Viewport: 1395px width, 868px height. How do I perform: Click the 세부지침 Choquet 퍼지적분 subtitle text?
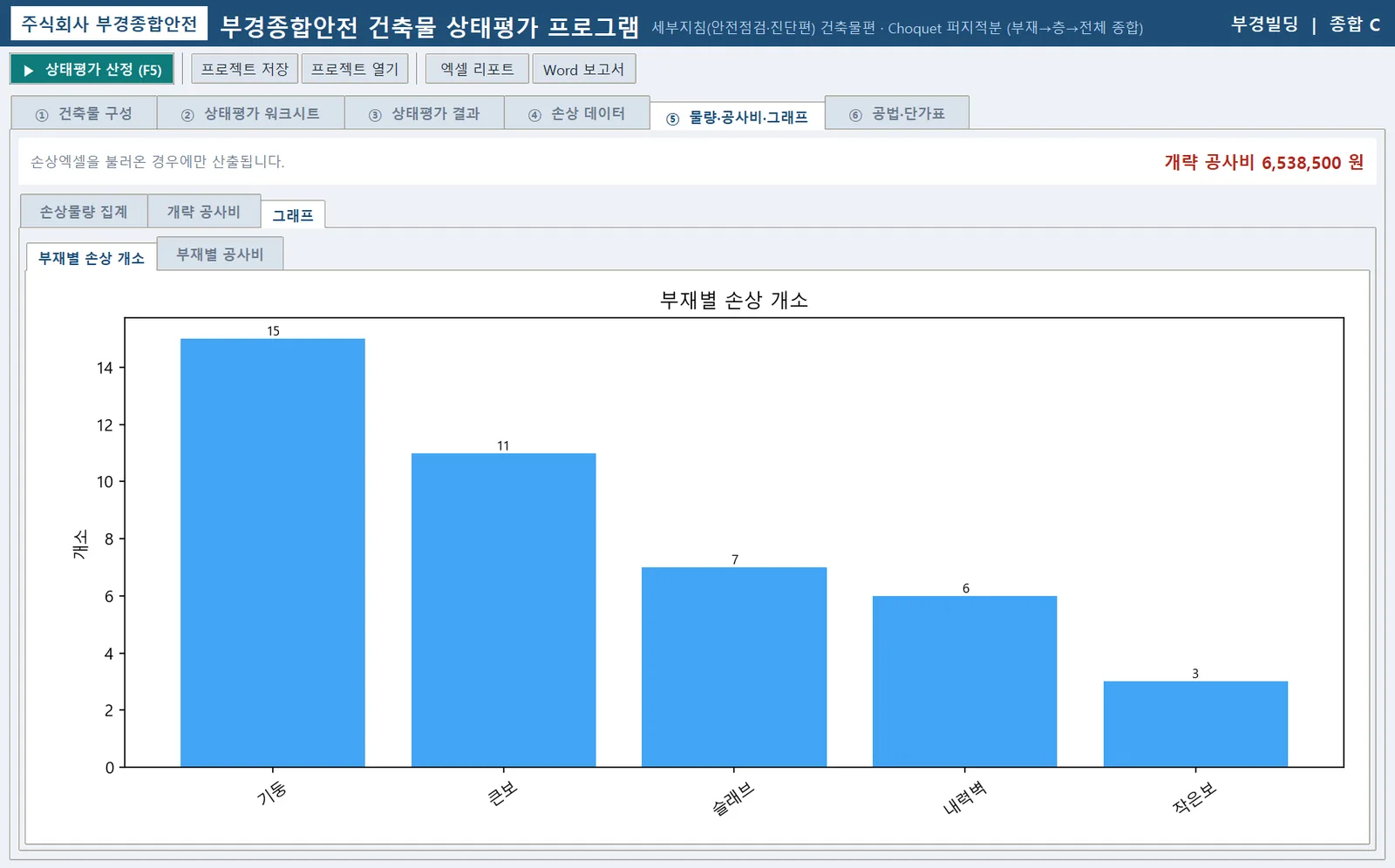coord(897,28)
